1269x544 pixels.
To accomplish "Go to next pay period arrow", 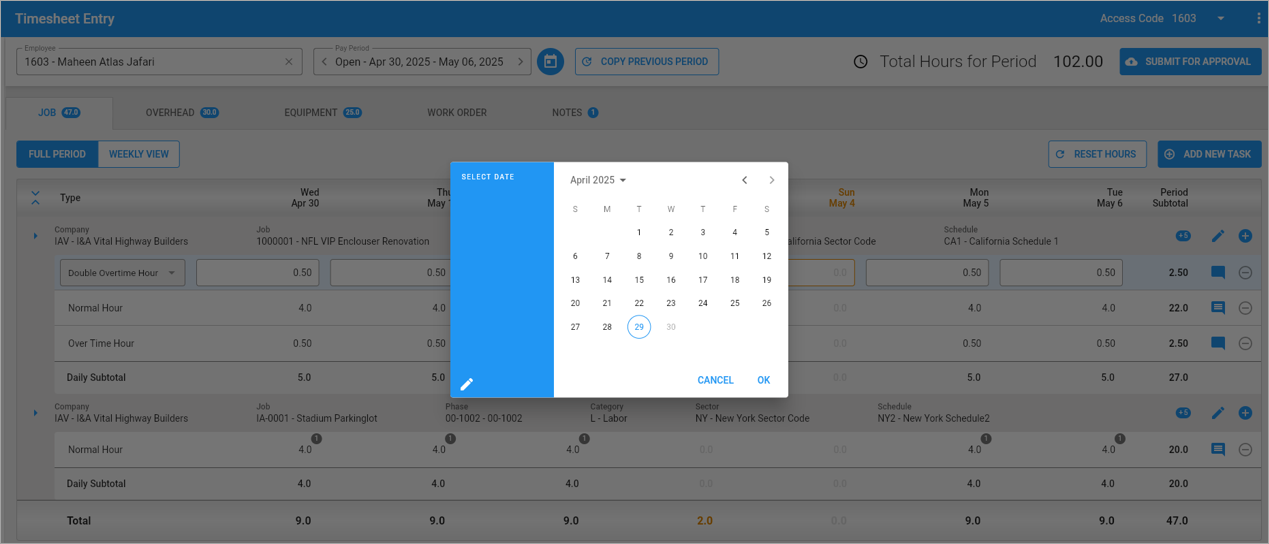I will 520,62.
